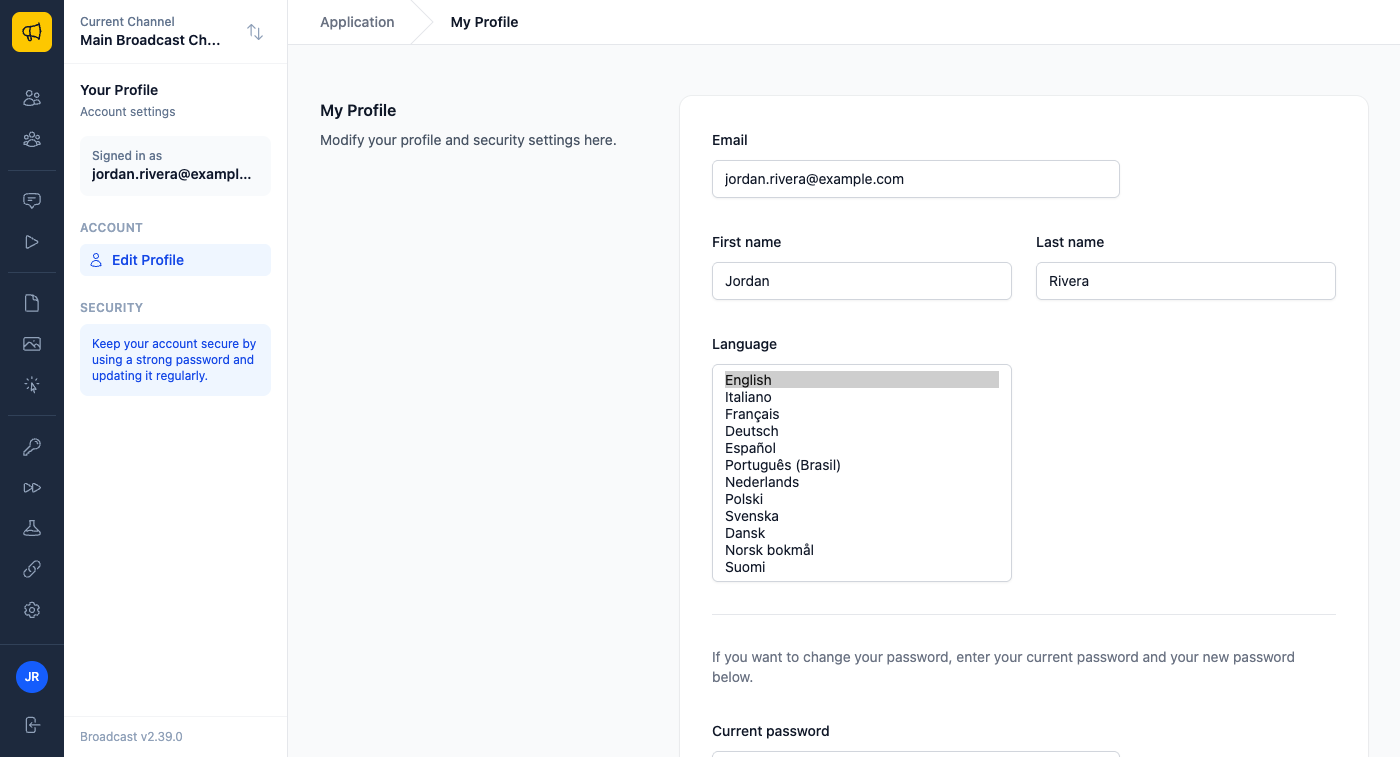The height and width of the screenshot is (757, 1400).
Task: Click the signed-in email jordan.rivera@exampl...
Action: (171, 174)
